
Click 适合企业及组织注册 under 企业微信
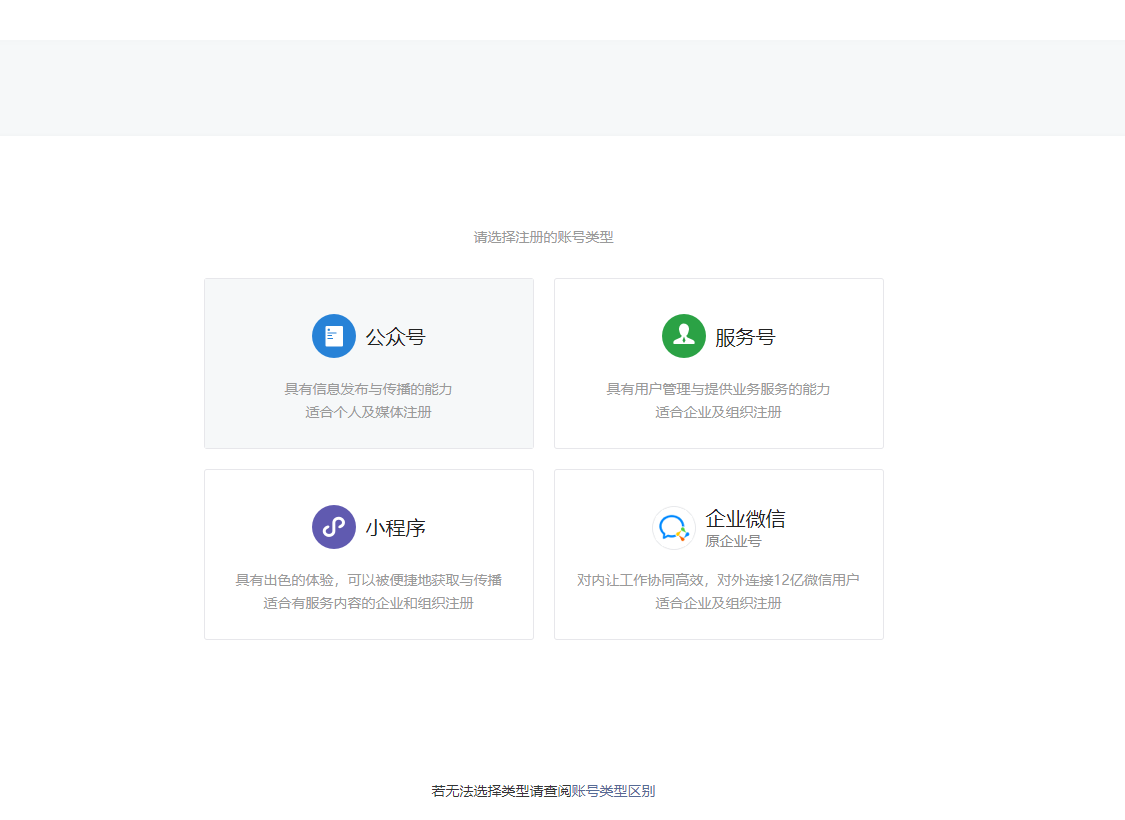(x=718, y=603)
